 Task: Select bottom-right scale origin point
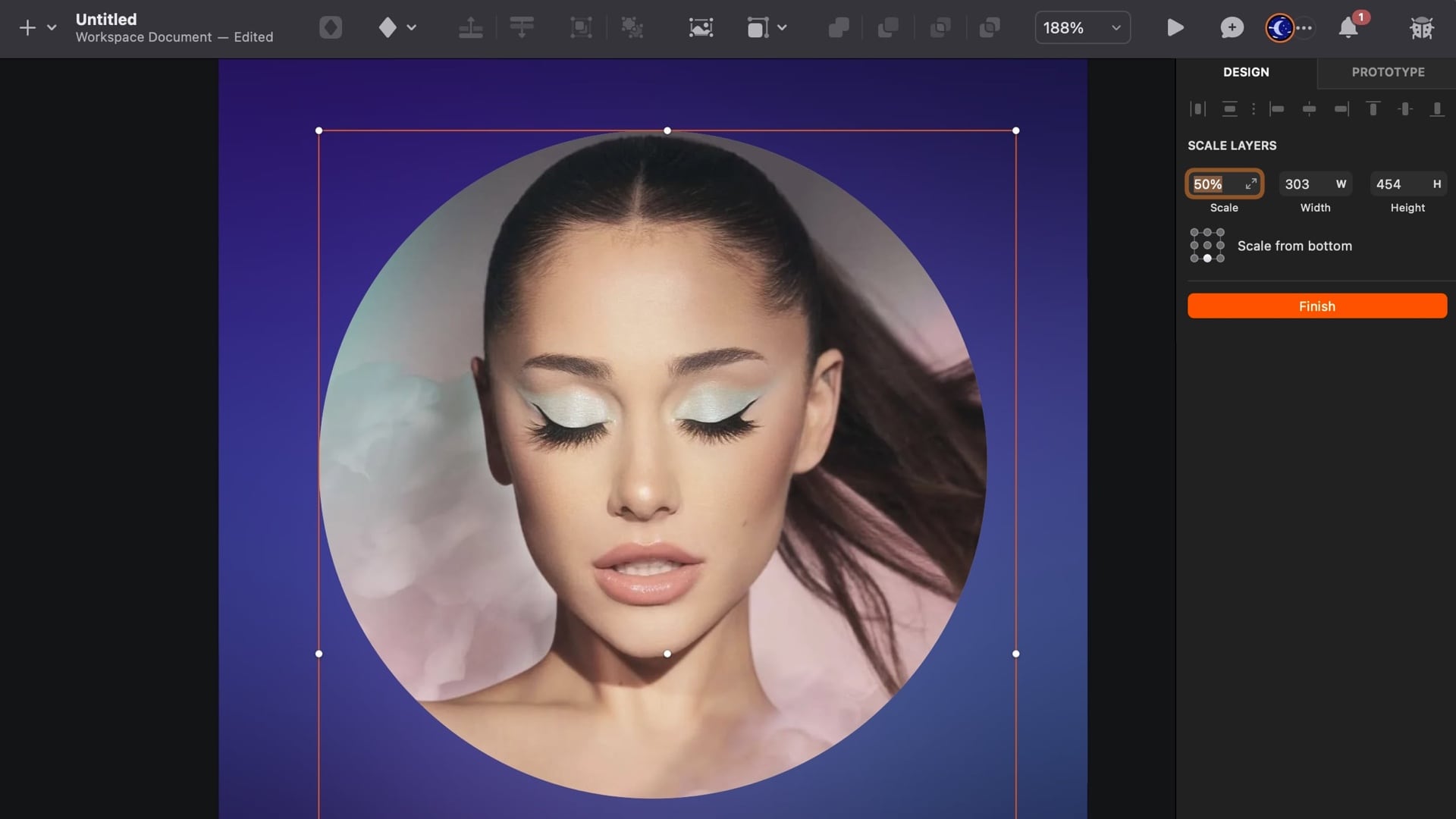pos(1220,259)
